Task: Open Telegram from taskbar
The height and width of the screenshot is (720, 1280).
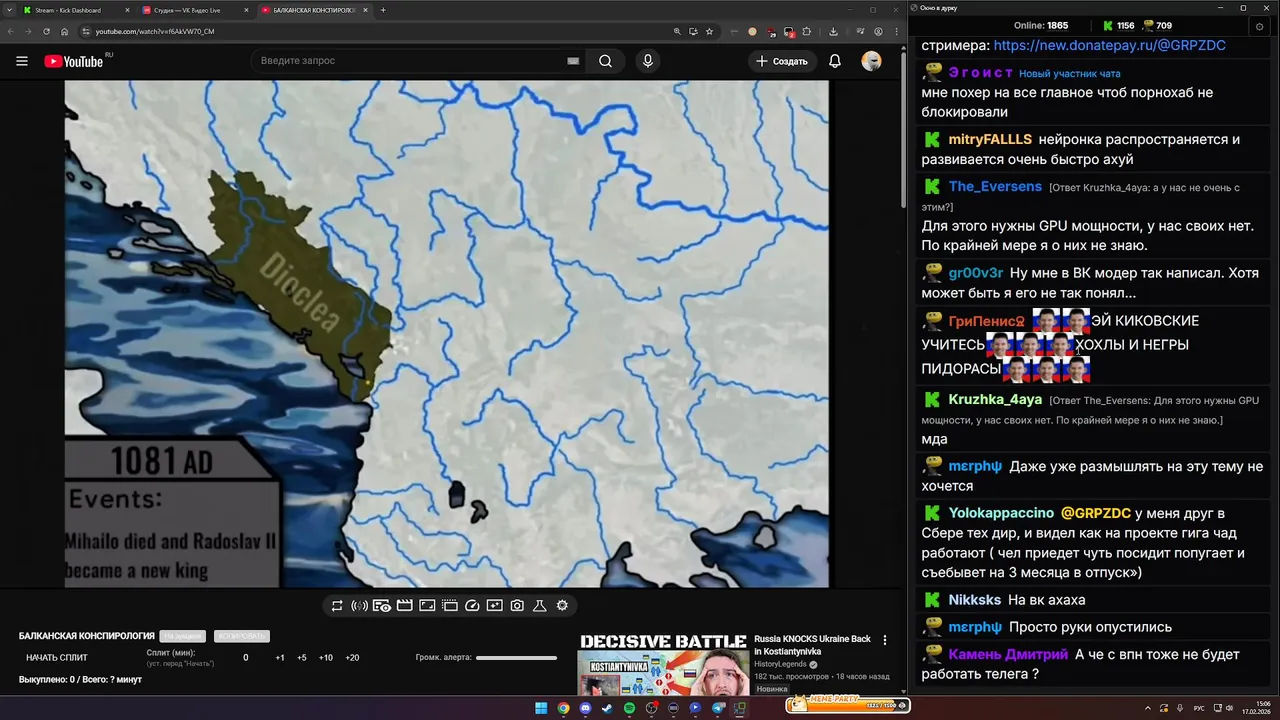Action: click(x=717, y=708)
